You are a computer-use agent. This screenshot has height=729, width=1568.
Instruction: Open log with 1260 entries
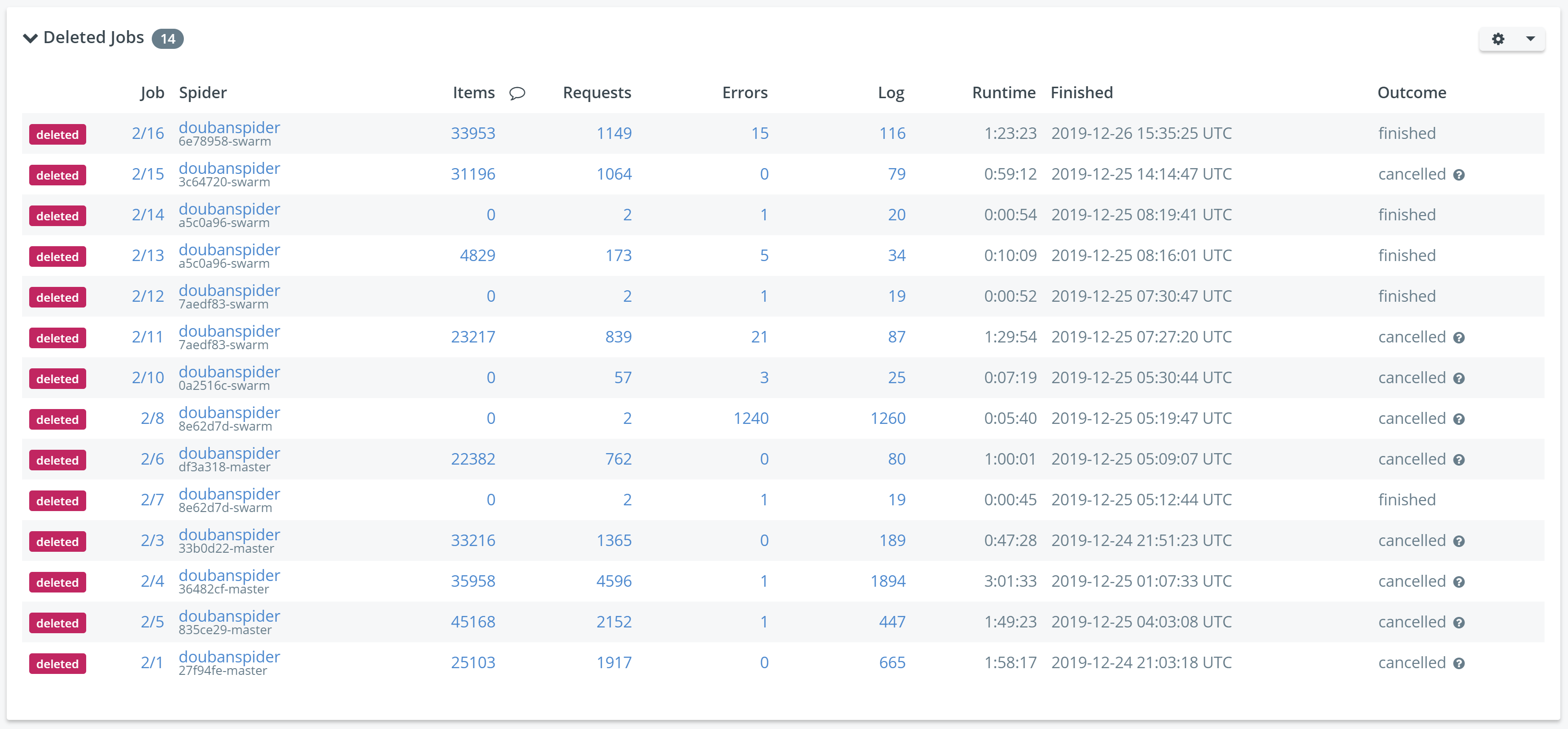click(x=888, y=419)
